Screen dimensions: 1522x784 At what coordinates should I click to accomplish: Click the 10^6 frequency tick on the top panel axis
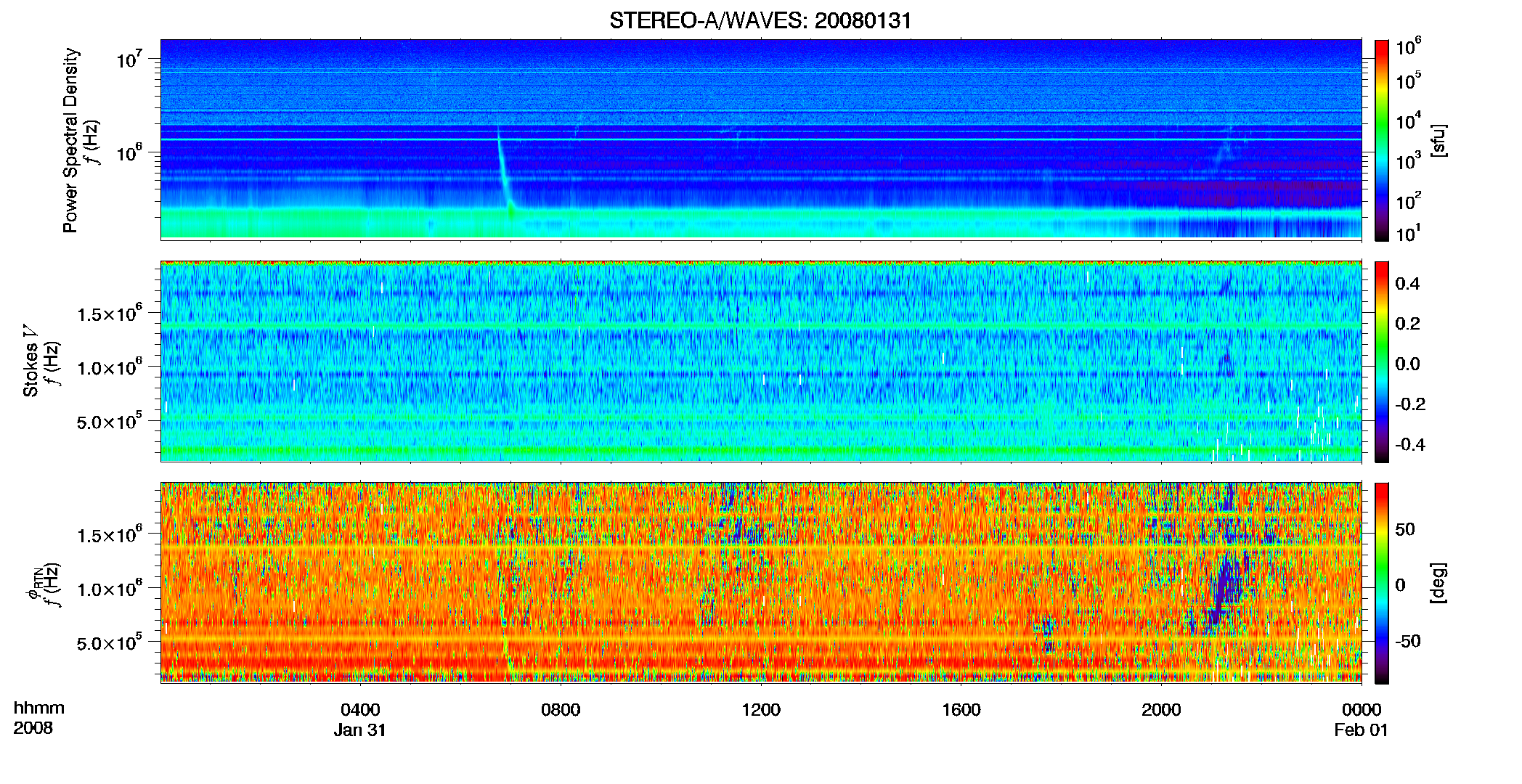129,152
